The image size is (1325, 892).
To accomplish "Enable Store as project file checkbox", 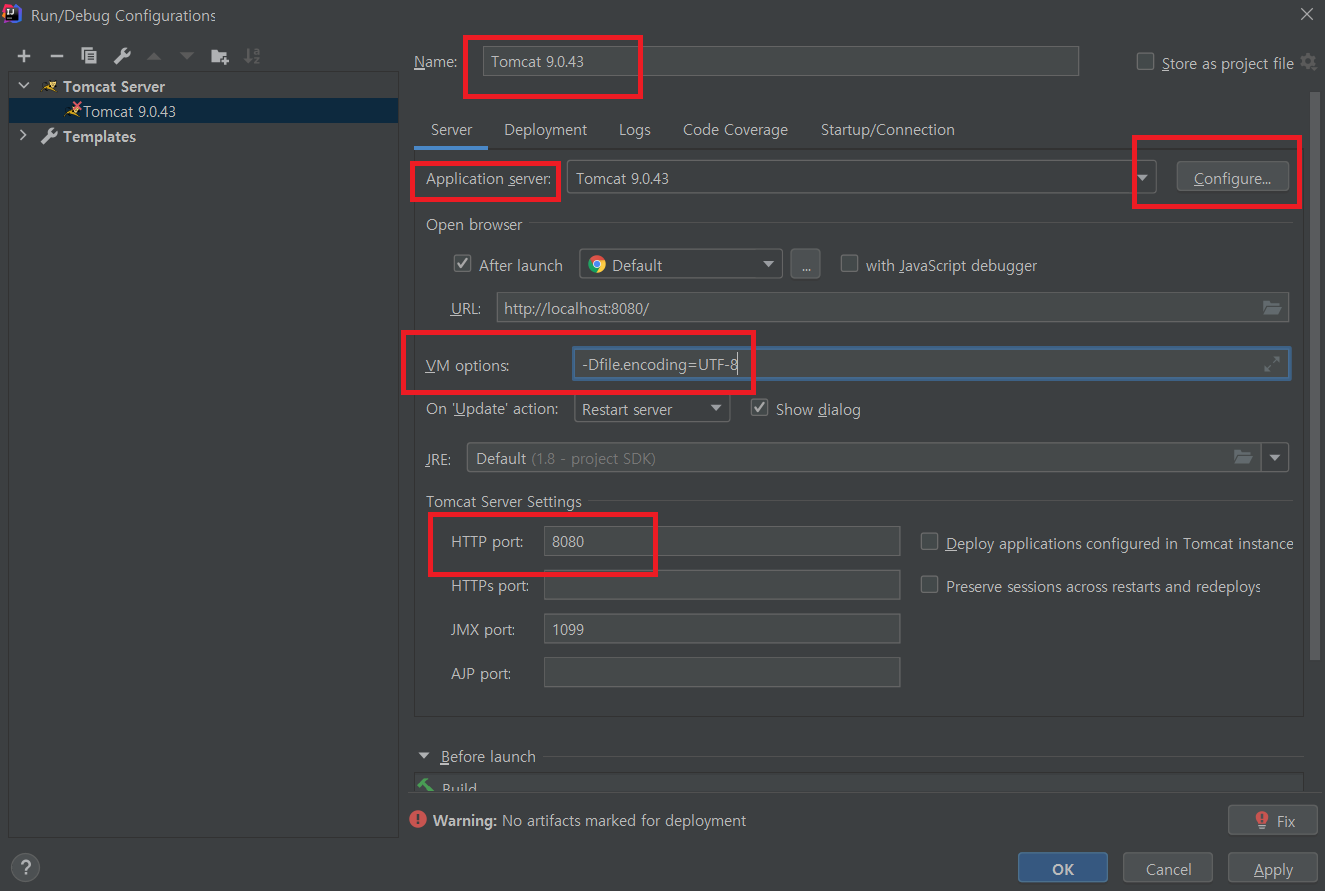I will pyautogui.click(x=1145, y=62).
